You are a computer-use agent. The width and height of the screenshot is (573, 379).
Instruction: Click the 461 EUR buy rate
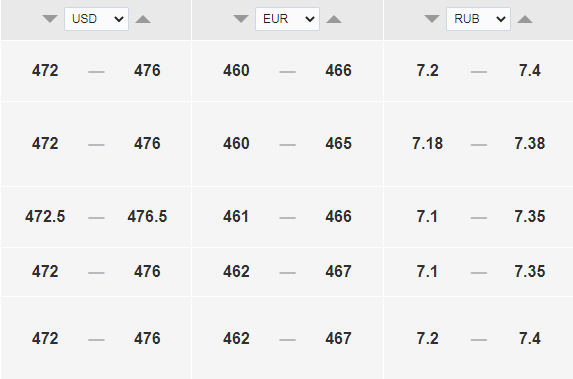pos(236,216)
